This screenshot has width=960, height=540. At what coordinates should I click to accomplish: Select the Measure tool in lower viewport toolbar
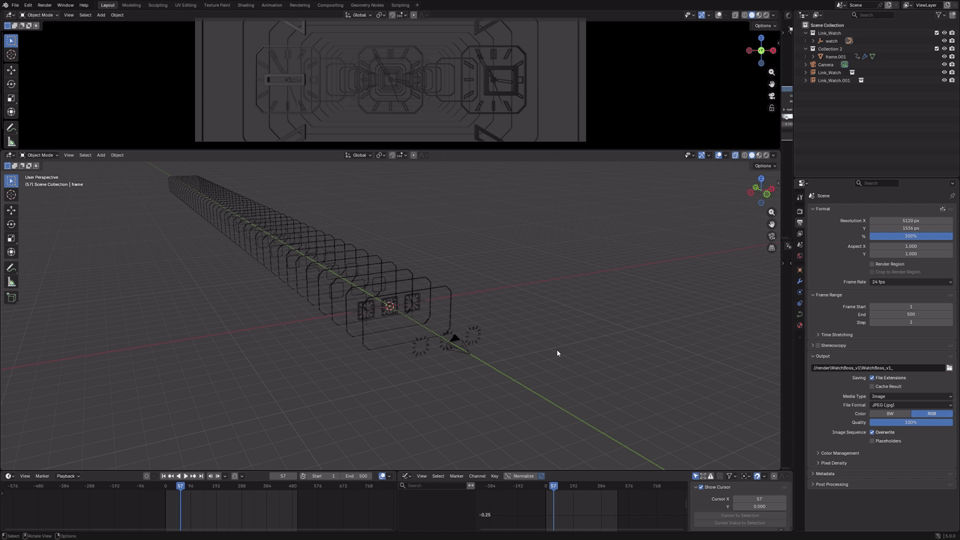(11, 282)
